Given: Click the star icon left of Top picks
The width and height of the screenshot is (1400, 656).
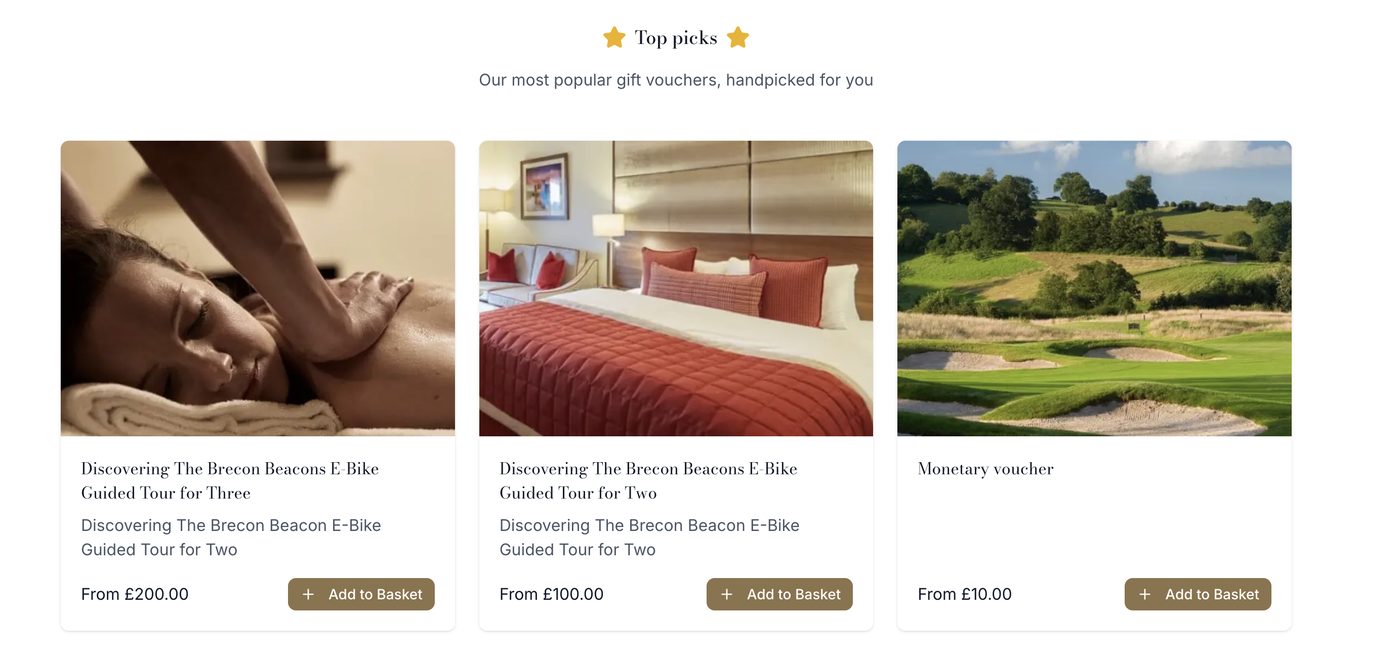Looking at the screenshot, I should click(x=614, y=38).
